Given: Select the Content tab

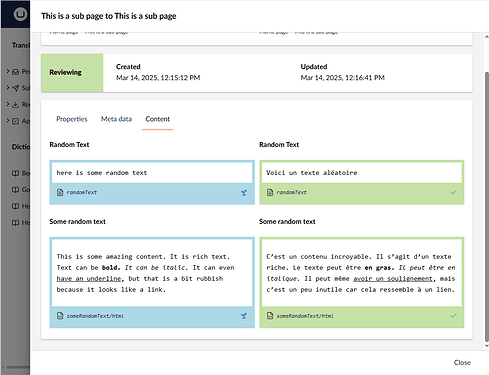Looking at the screenshot, I should (157, 119).
